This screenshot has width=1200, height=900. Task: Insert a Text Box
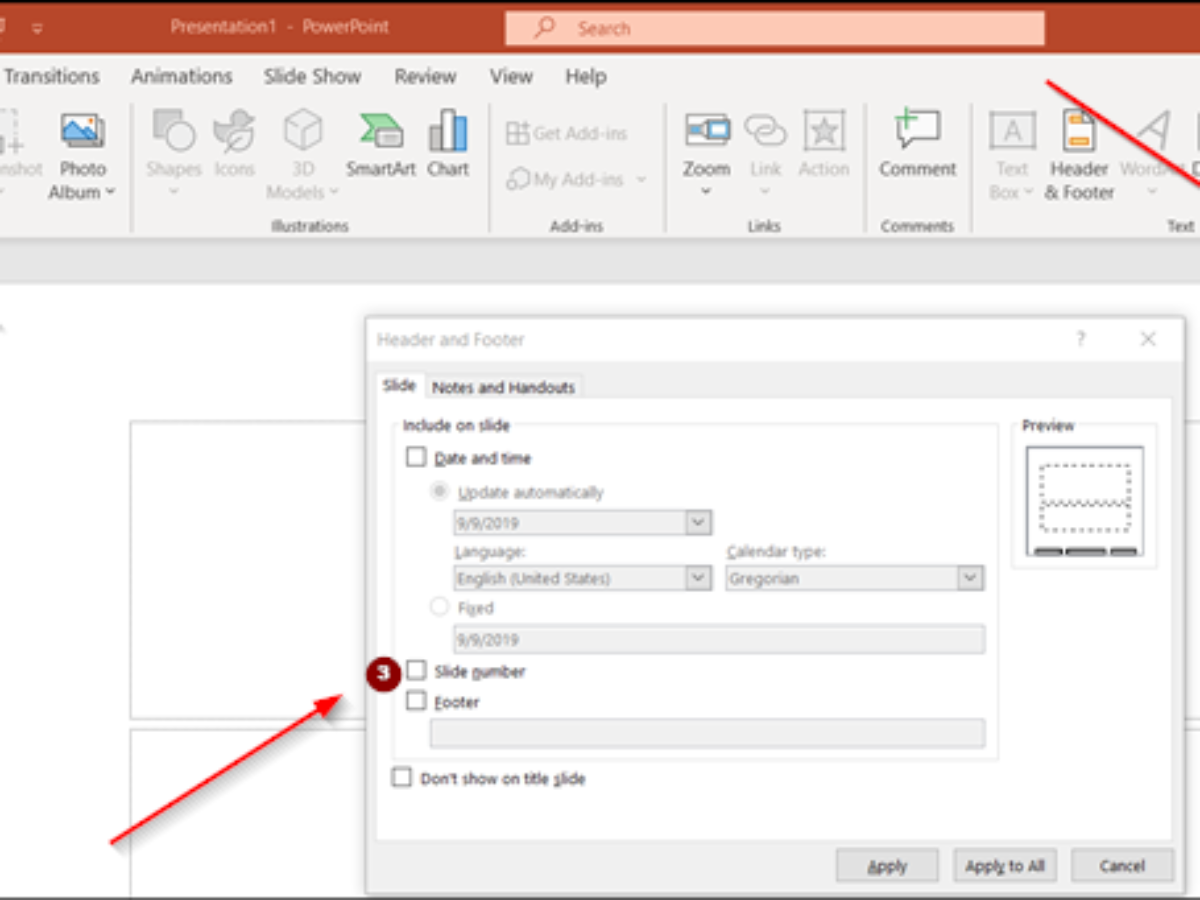coord(1012,155)
